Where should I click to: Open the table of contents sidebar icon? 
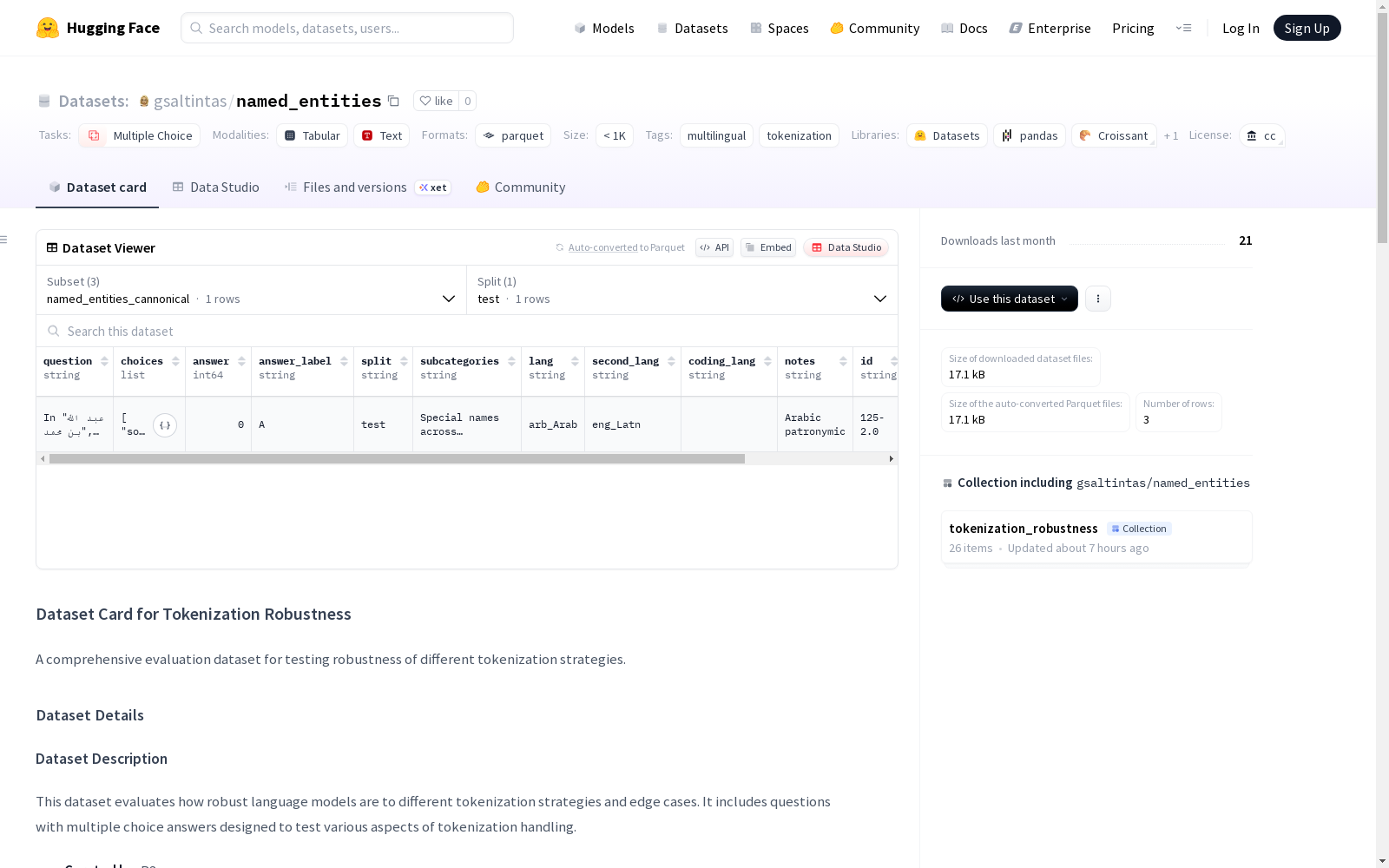pos(4,240)
